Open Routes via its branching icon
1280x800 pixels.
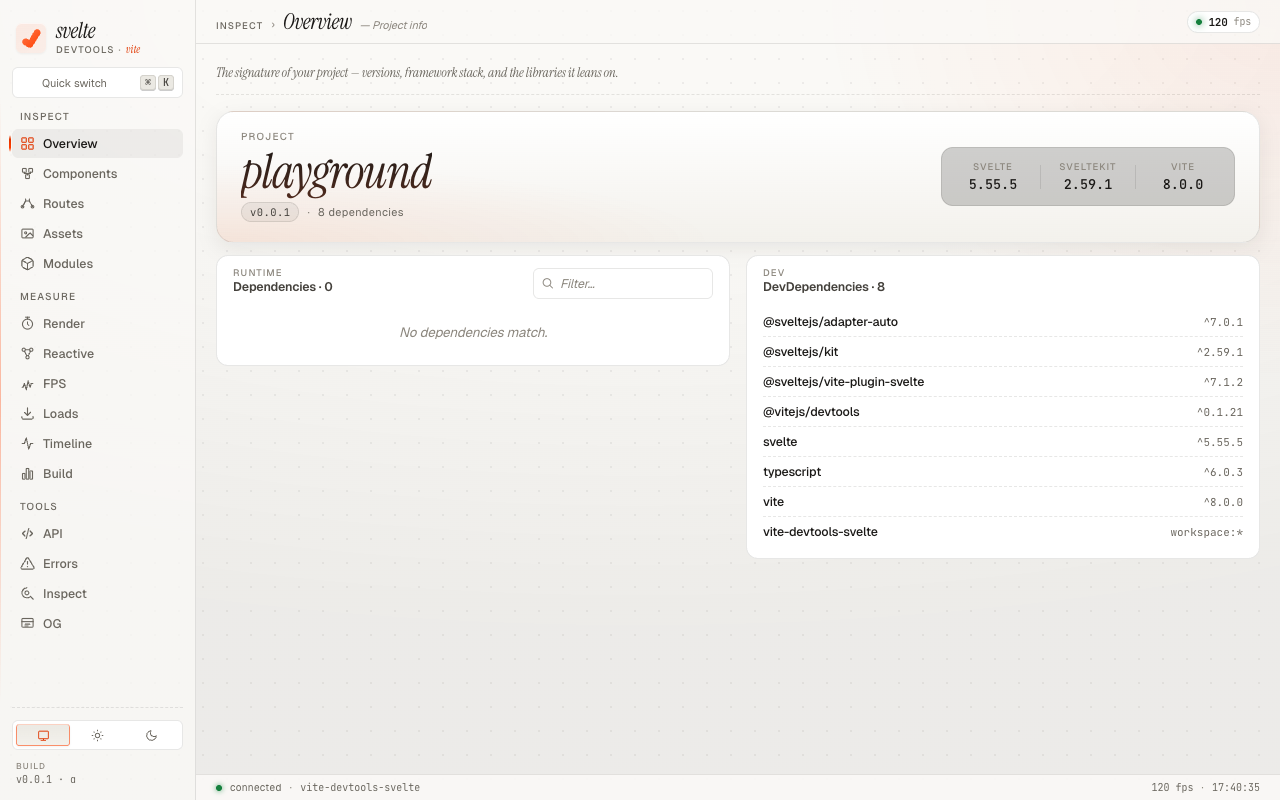click(27, 204)
